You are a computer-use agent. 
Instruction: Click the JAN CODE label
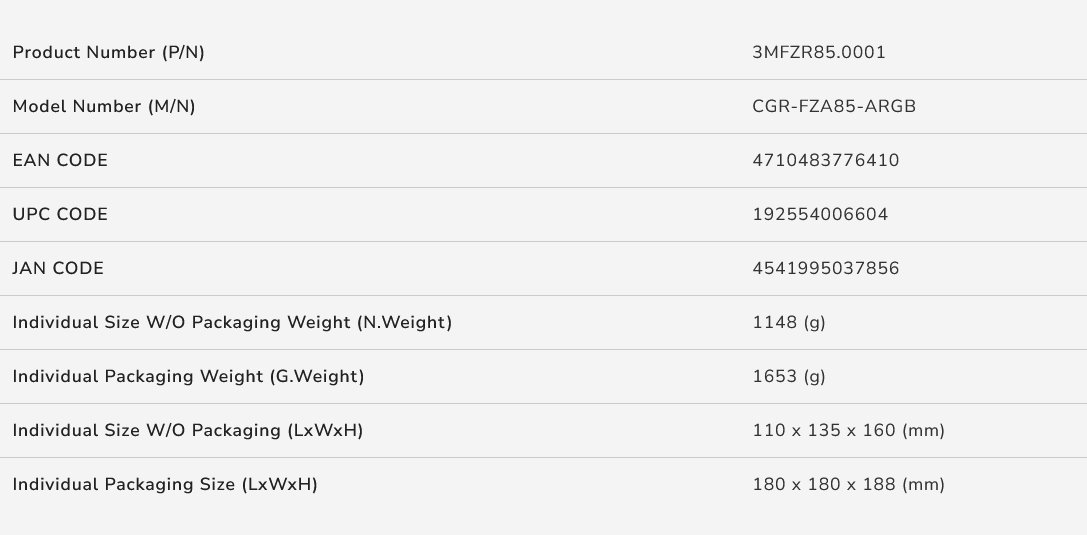[x=58, y=268]
